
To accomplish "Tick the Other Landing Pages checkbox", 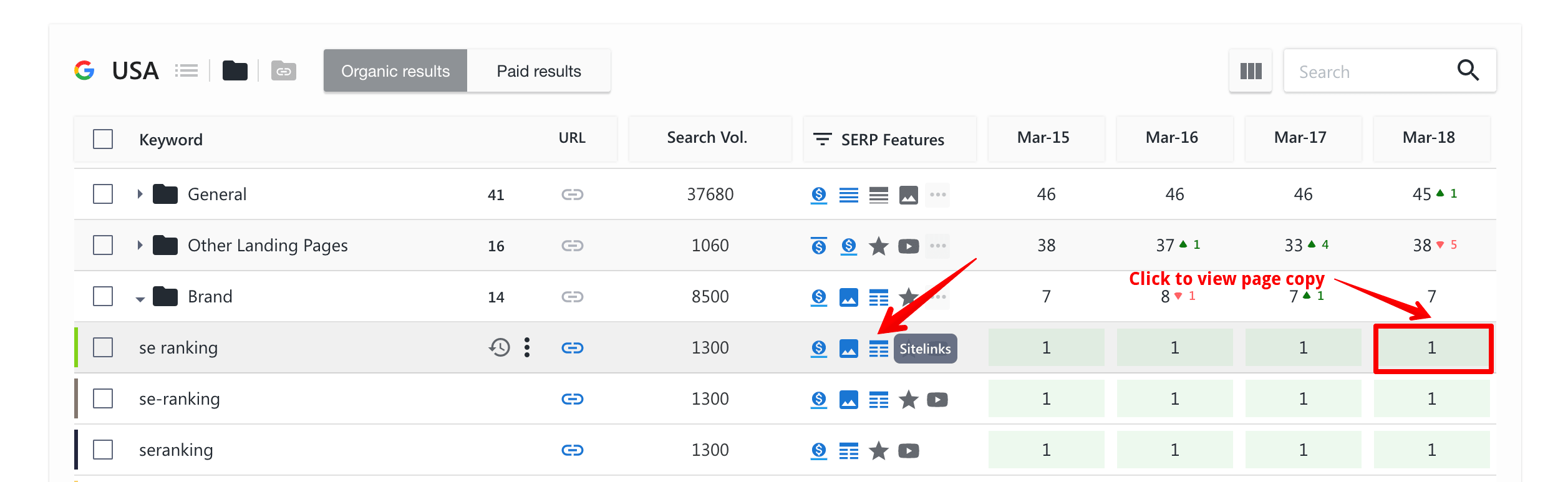I will [103, 245].
